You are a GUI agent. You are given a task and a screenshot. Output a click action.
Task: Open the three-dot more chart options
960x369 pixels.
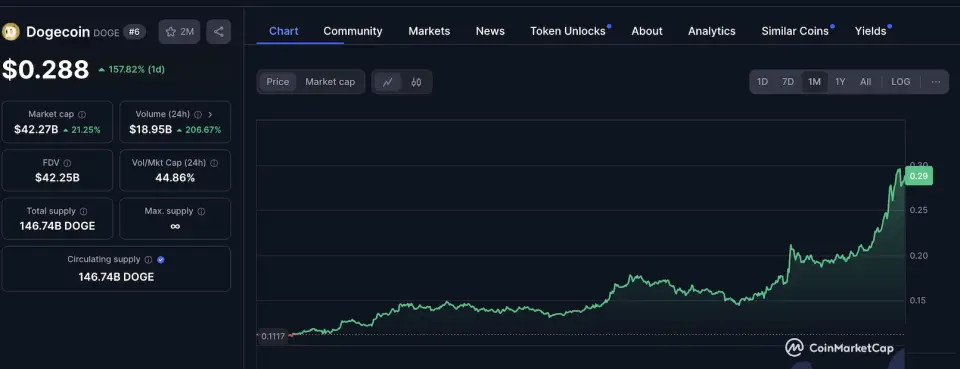[x=936, y=82]
